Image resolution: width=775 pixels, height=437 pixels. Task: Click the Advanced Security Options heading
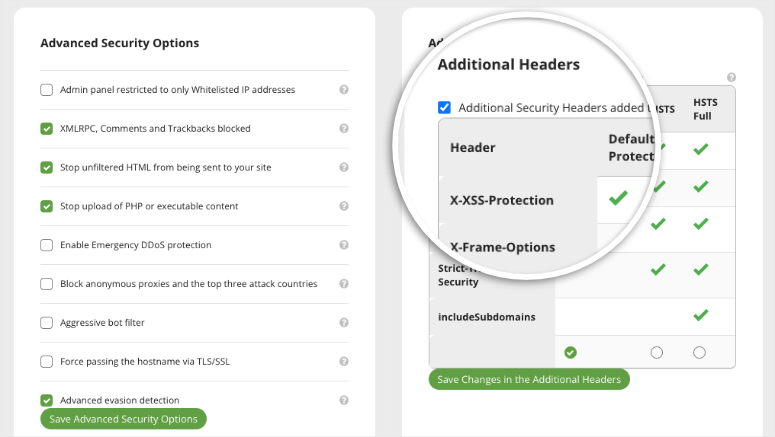click(x=120, y=43)
